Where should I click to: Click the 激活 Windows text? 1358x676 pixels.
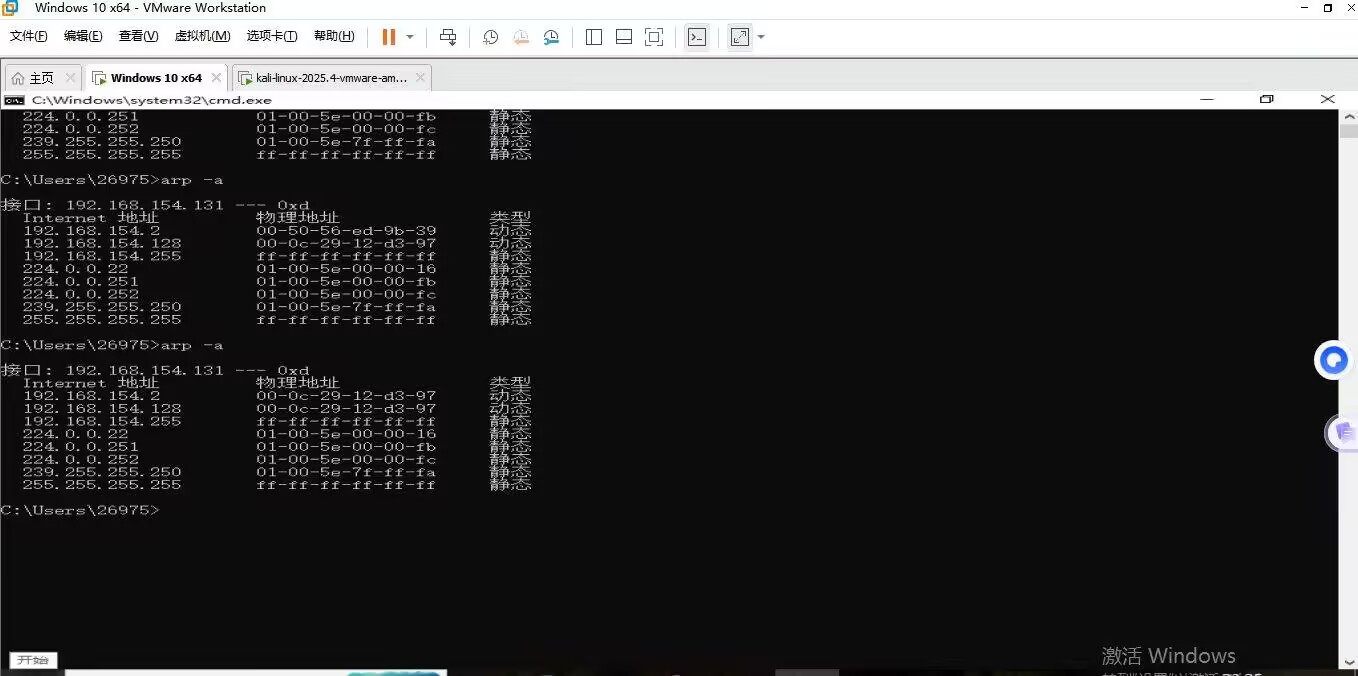[x=1169, y=656]
